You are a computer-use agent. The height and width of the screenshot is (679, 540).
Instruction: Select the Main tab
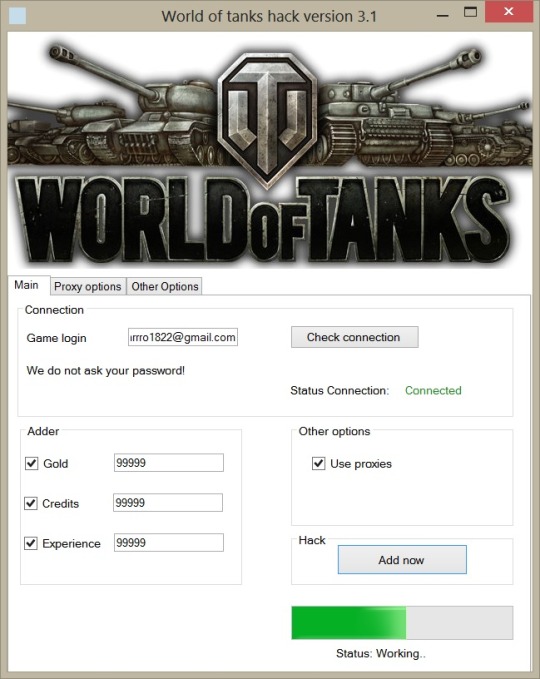(28, 285)
